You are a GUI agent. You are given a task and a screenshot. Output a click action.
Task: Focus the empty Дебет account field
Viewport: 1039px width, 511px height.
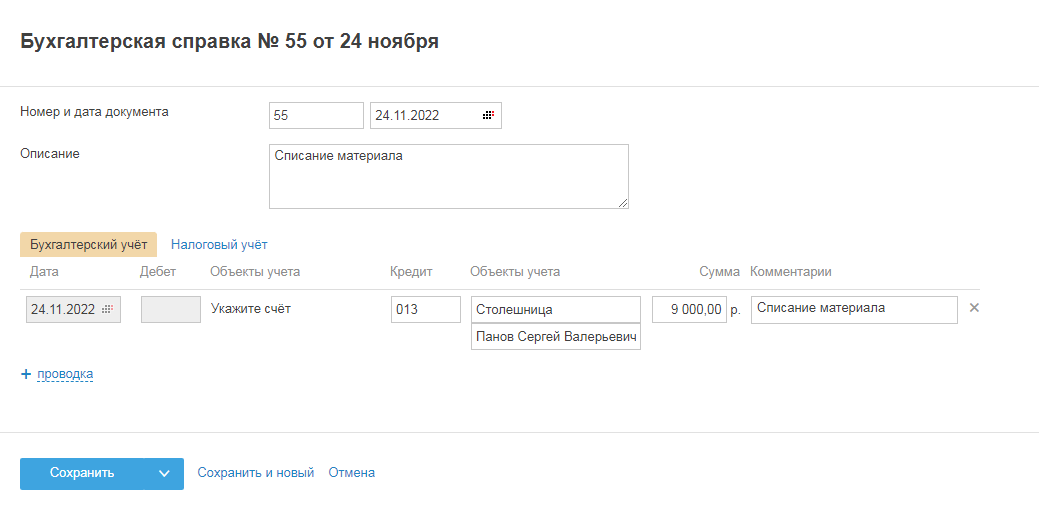point(171,310)
